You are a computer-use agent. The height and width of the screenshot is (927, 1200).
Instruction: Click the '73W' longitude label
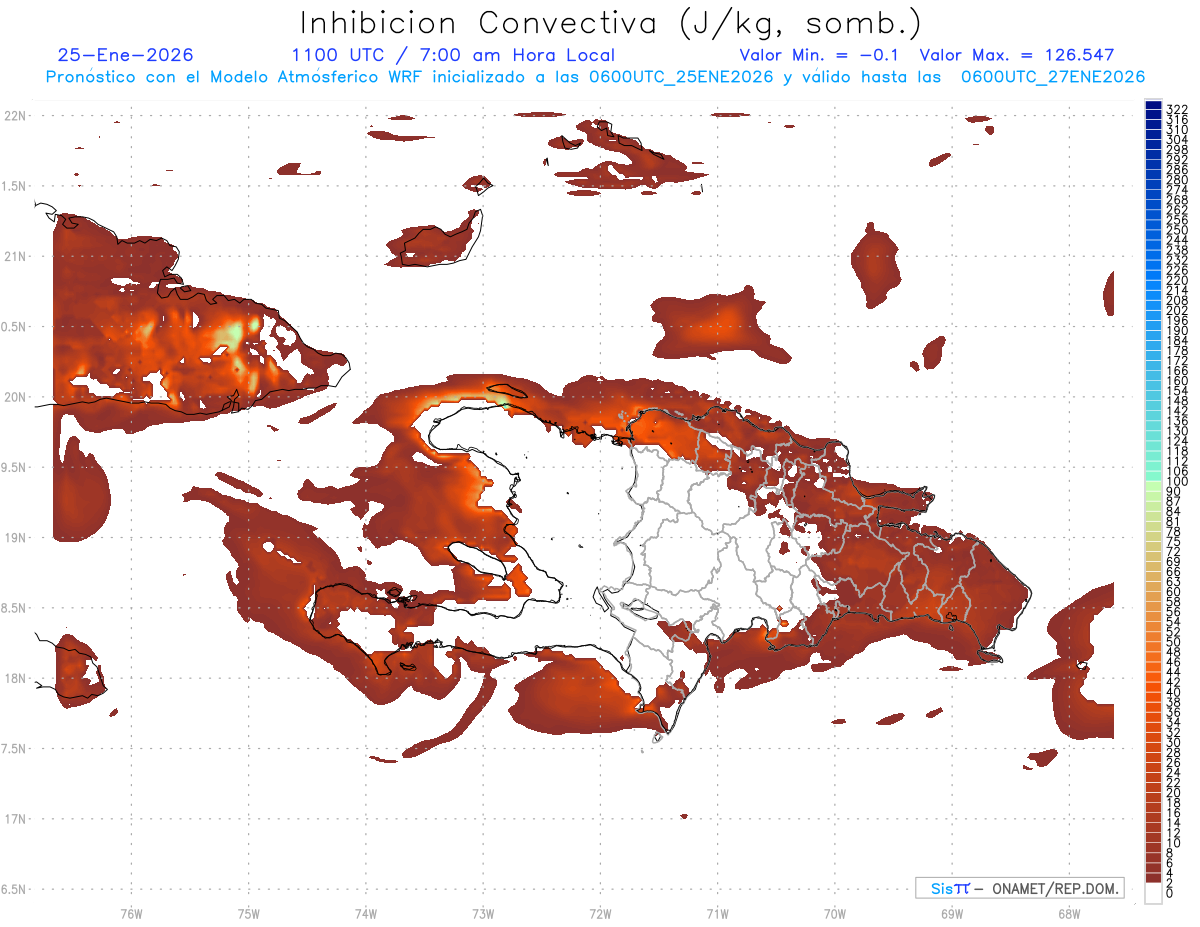click(483, 913)
